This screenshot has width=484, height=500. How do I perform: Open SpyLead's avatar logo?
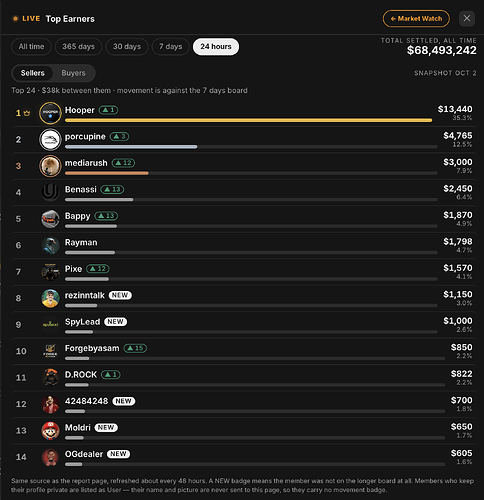point(50,325)
